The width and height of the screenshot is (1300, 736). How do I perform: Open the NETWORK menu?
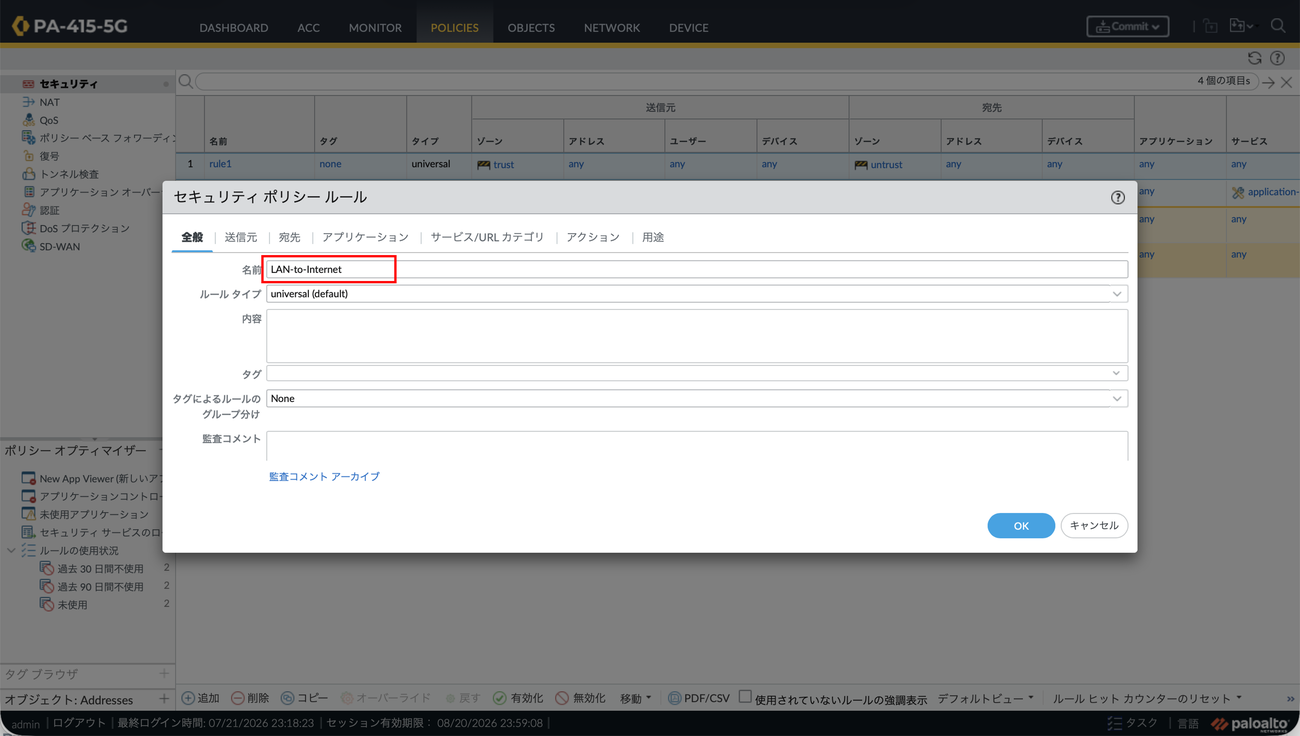(612, 27)
